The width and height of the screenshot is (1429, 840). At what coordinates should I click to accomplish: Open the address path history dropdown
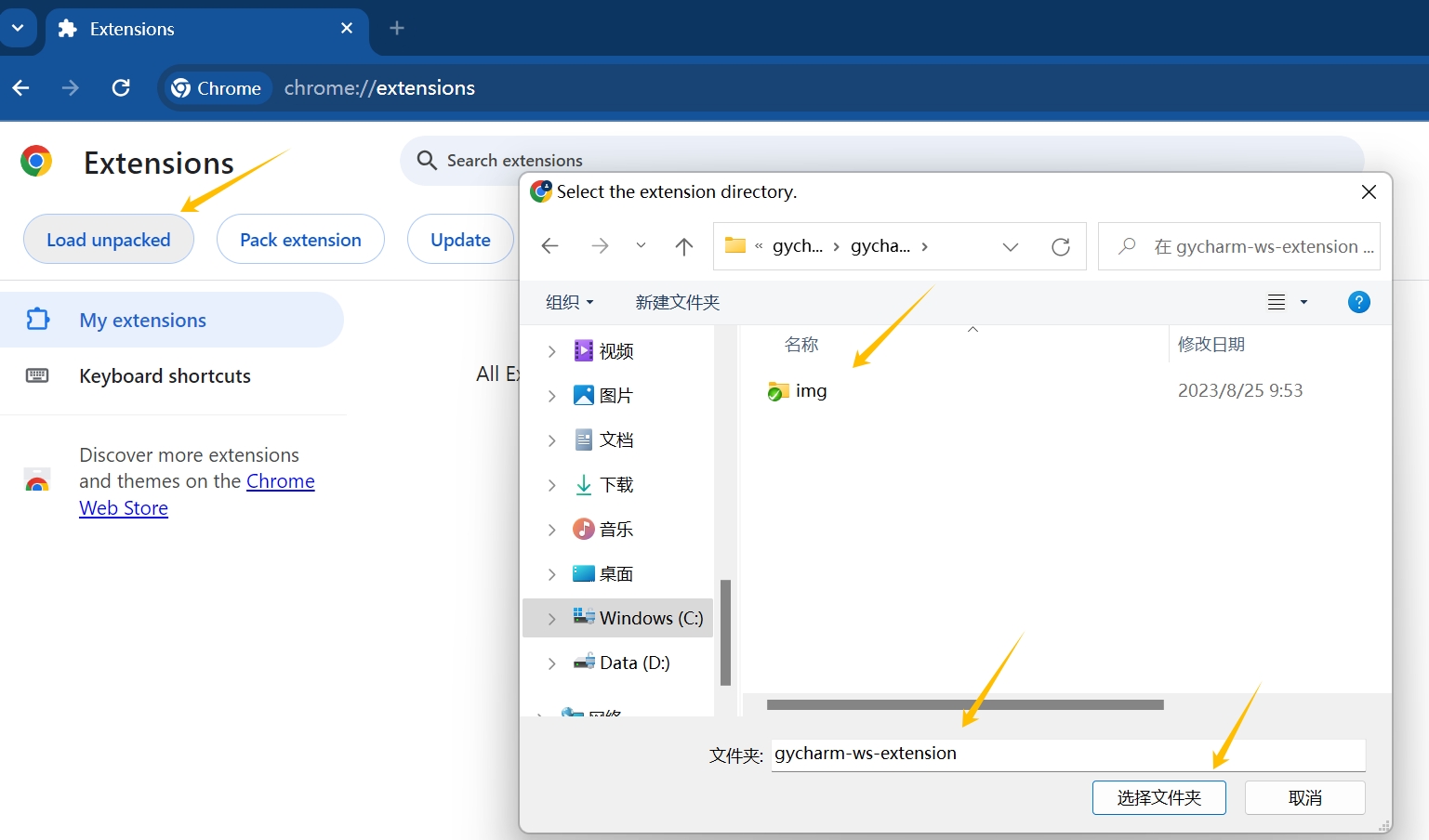(1011, 246)
